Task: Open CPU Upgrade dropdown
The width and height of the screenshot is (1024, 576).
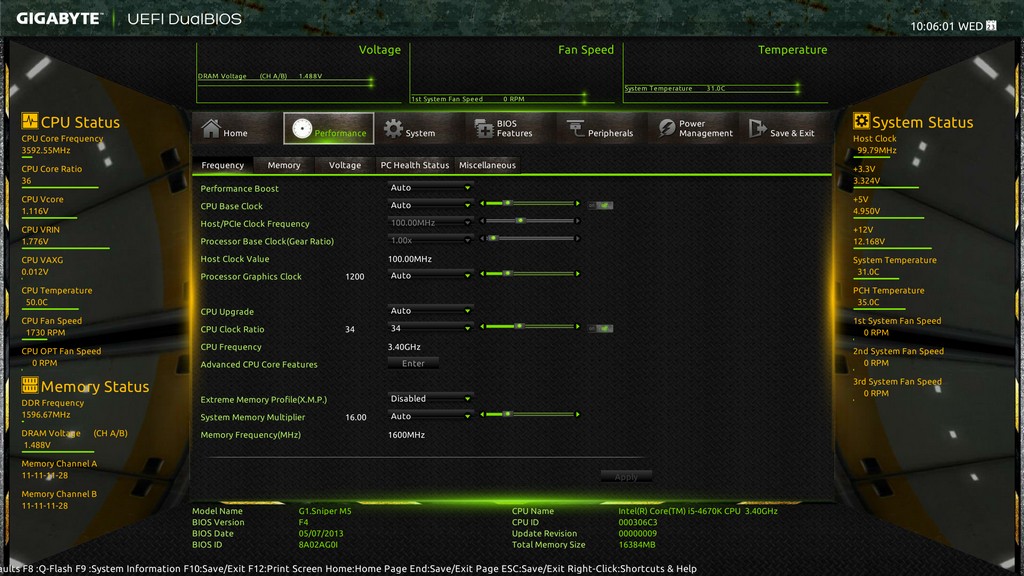Action: tap(429, 311)
